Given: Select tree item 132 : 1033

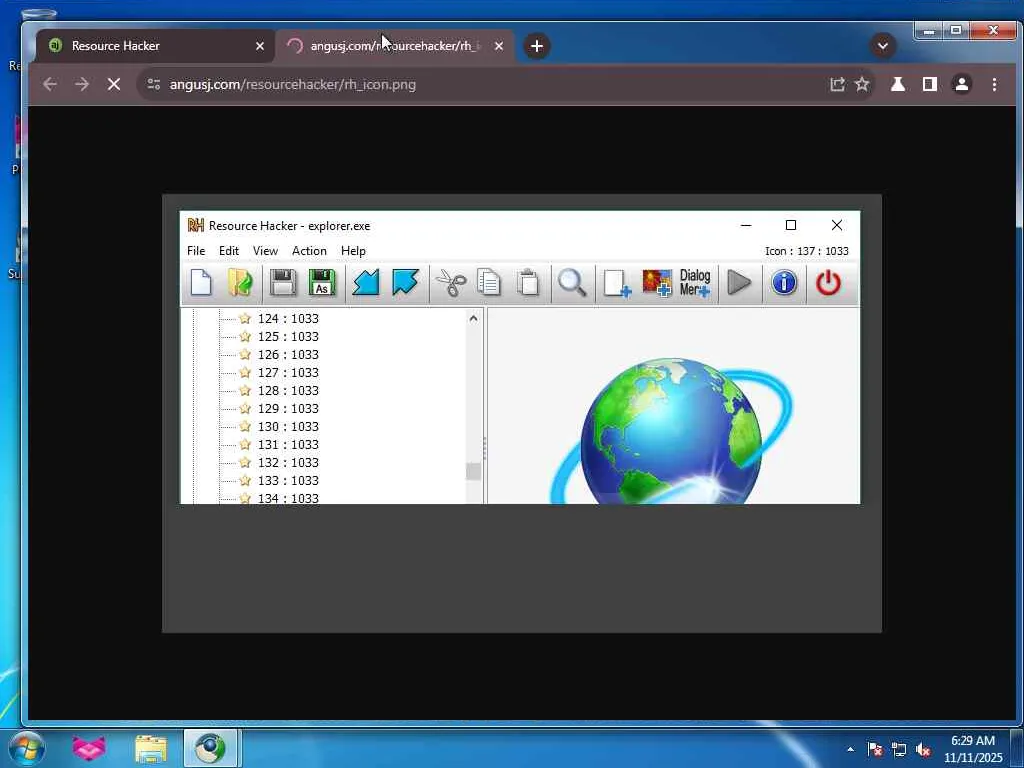Looking at the screenshot, I should tap(288, 462).
